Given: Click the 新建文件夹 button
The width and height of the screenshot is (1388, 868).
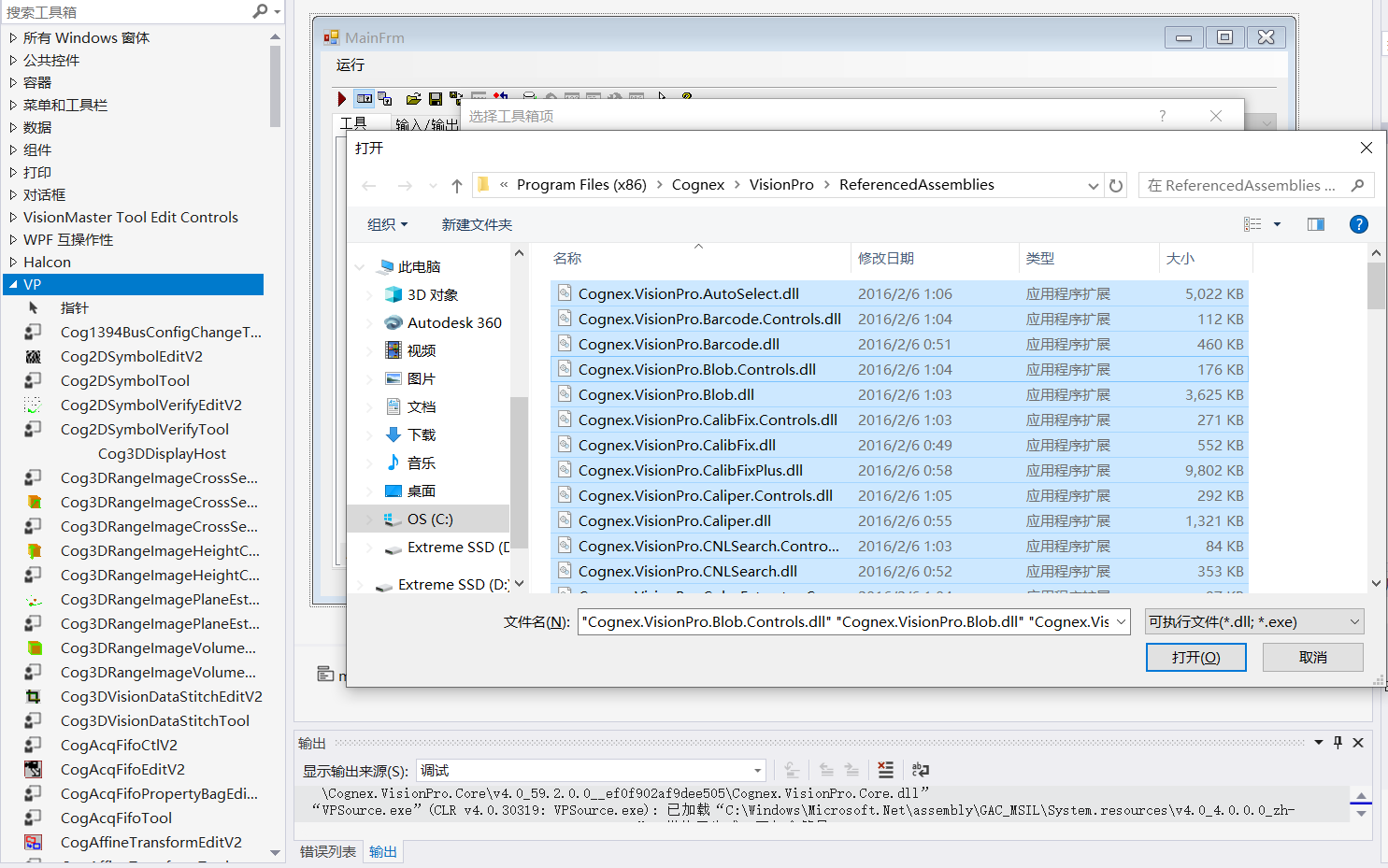Looking at the screenshot, I should (x=477, y=224).
